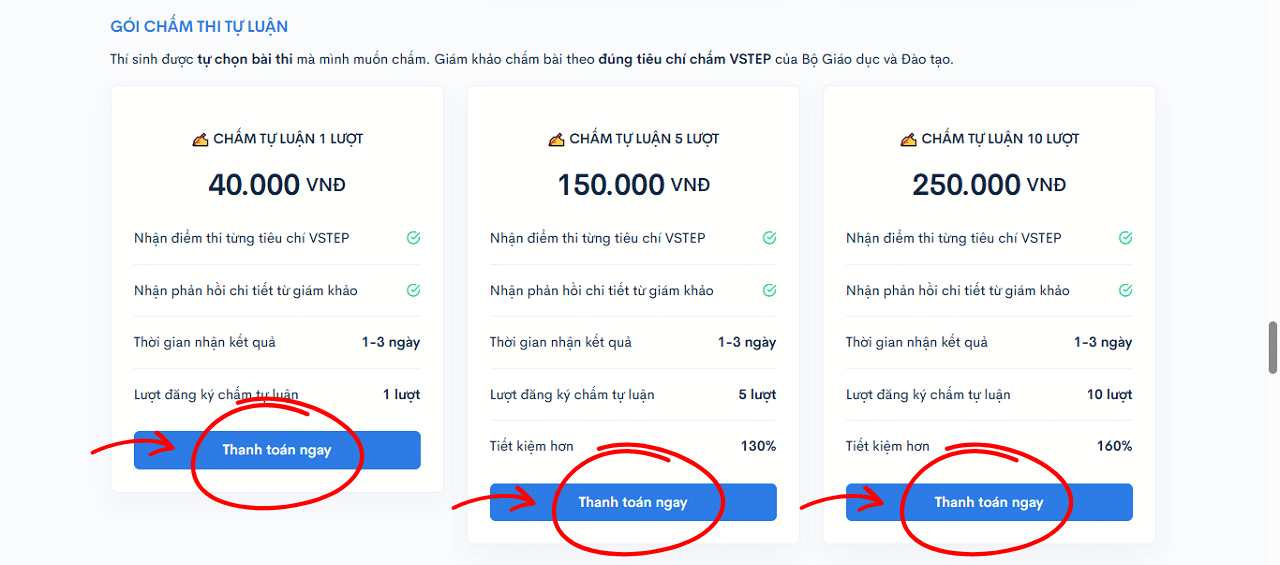Screen dimensions: 1280x565
Task: Click the writing-hand icon beside Chấm tự luận 1 lượt
Action: pos(200,139)
